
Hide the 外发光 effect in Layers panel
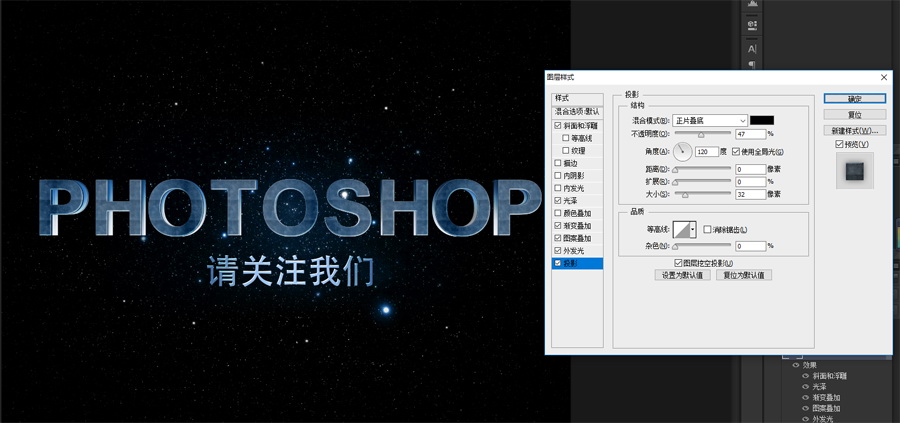[805, 420]
